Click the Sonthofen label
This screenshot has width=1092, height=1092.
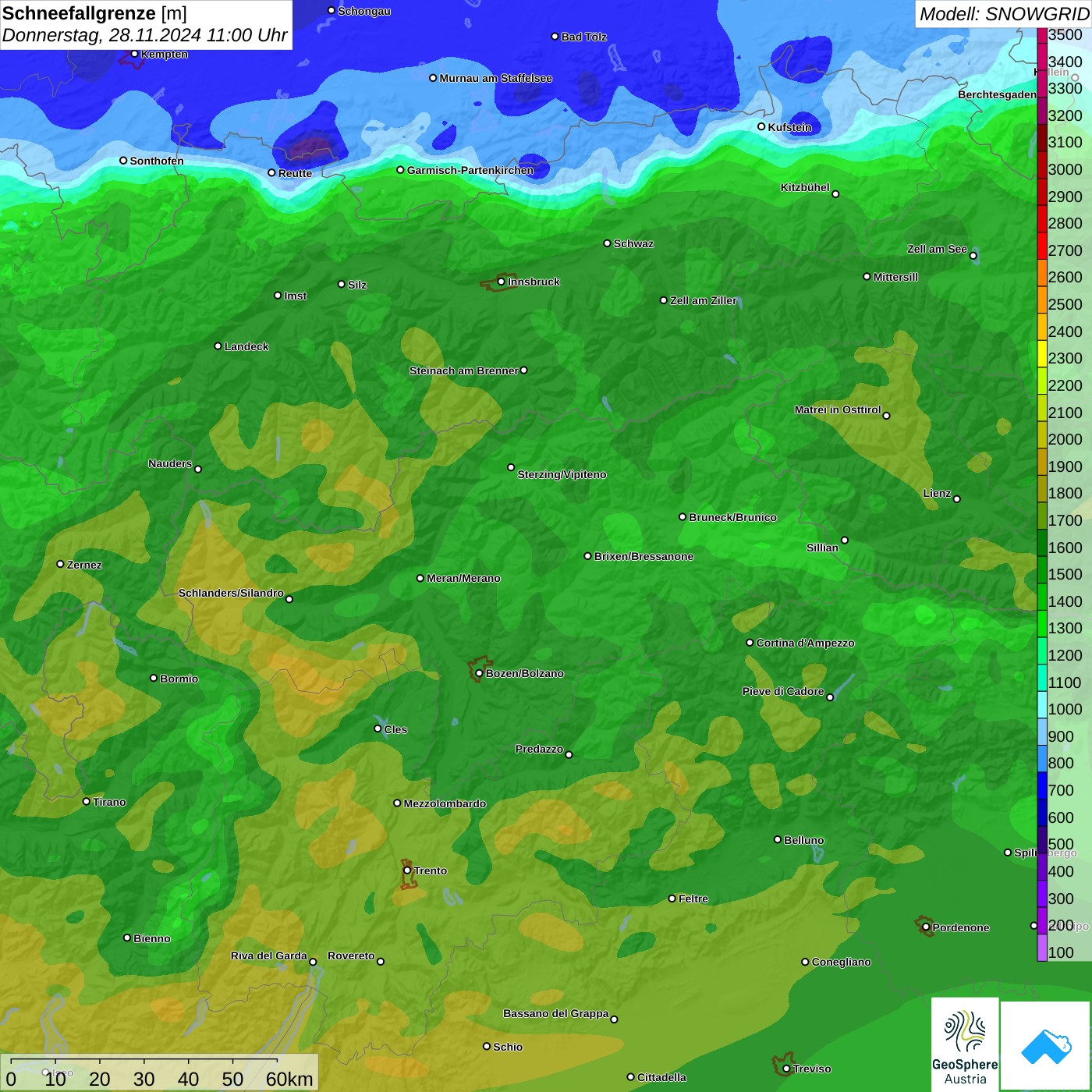coord(157,161)
